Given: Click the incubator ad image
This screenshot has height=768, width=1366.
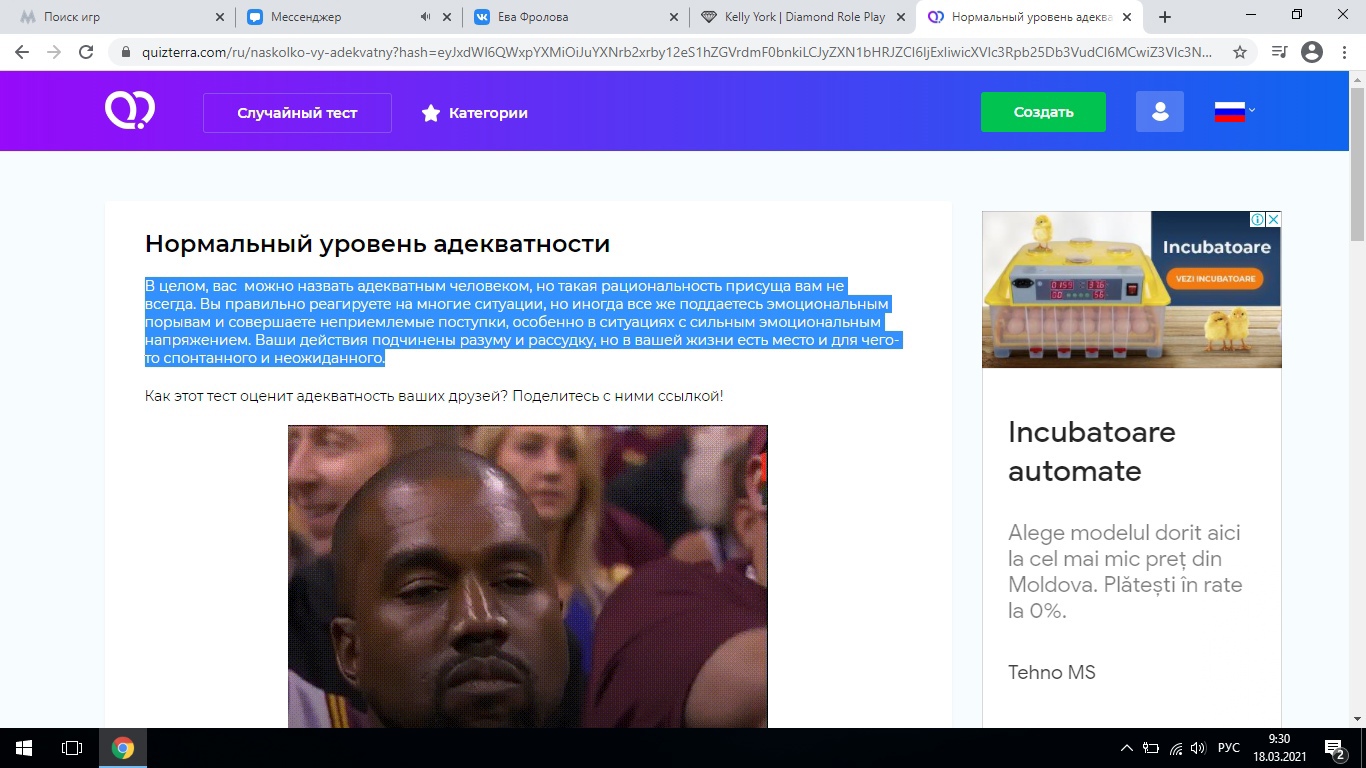Looking at the screenshot, I should tap(1132, 289).
